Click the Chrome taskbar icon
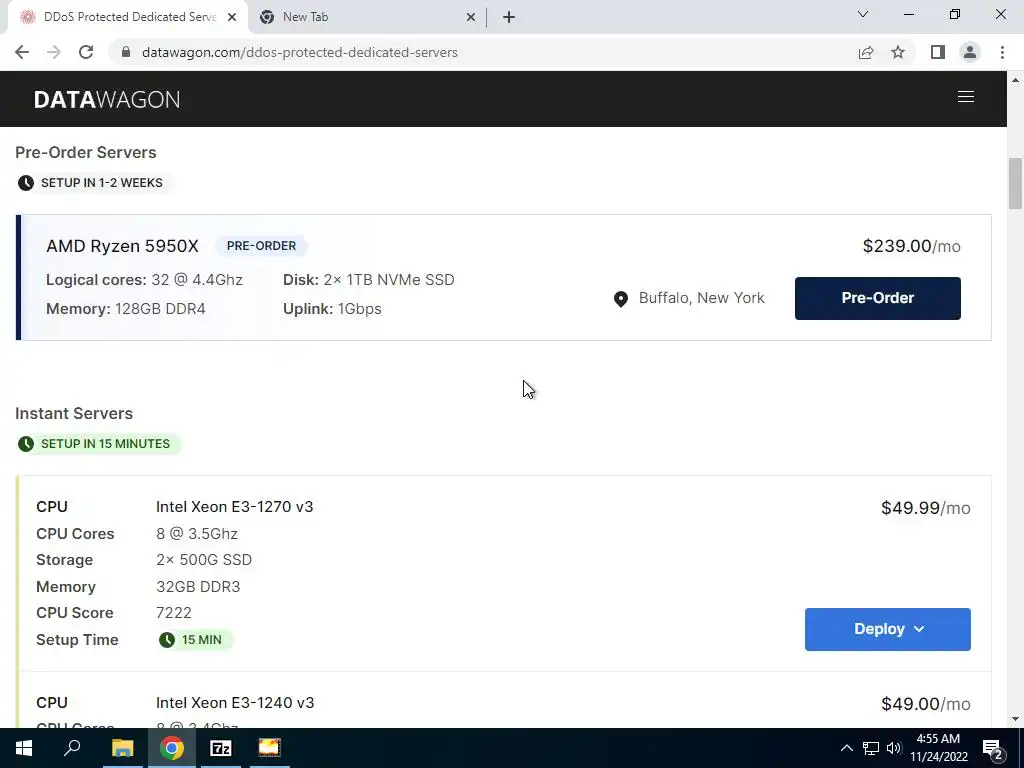 [172, 748]
